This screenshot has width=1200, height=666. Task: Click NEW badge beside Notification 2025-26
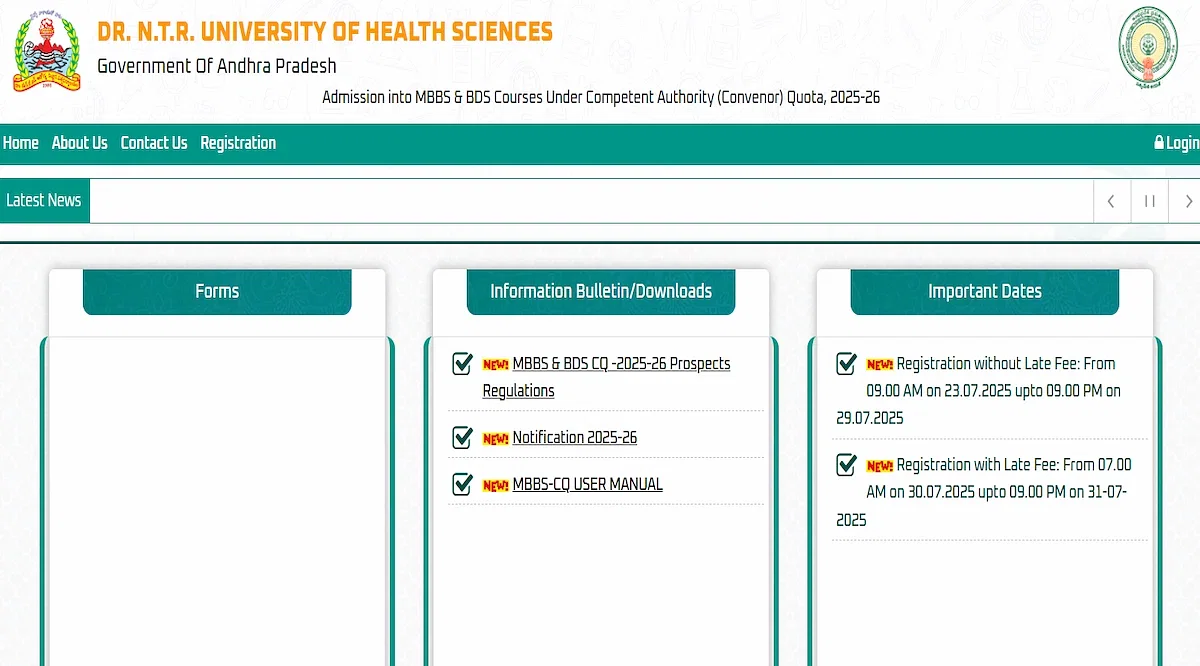click(x=496, y=438)
